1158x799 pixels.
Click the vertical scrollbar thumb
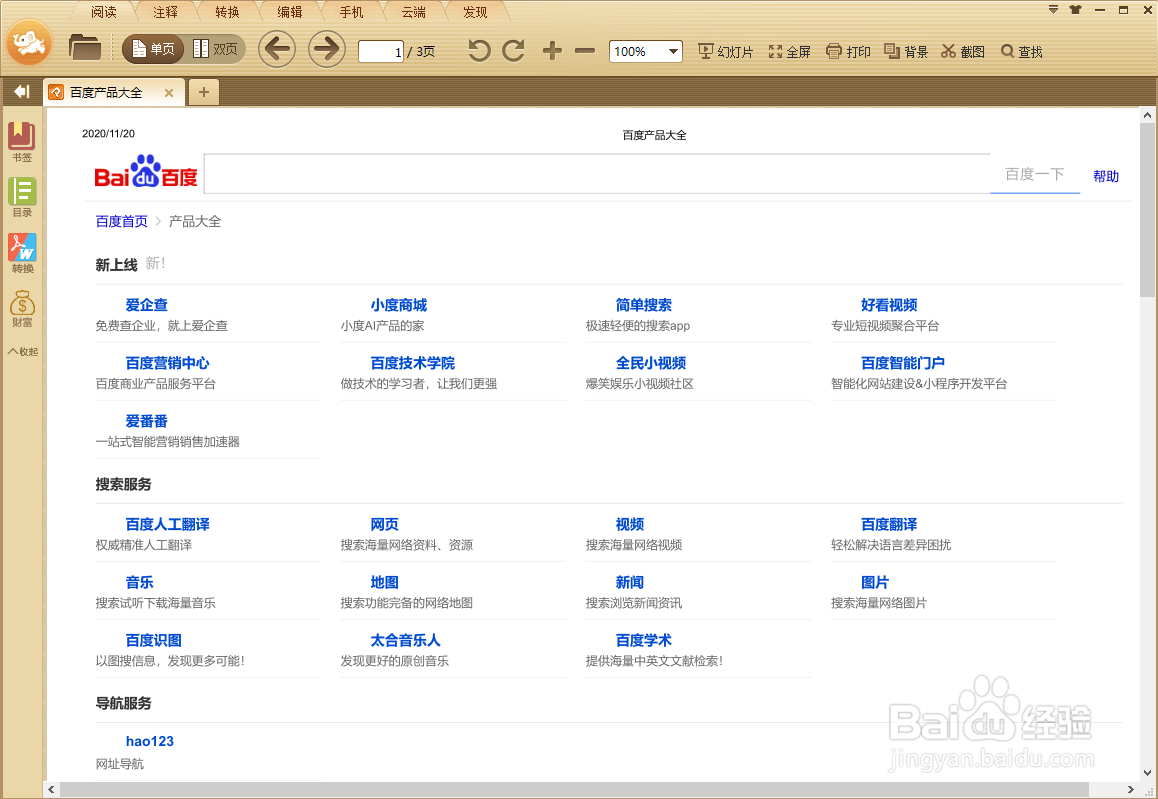click(x=1147, y=210)
